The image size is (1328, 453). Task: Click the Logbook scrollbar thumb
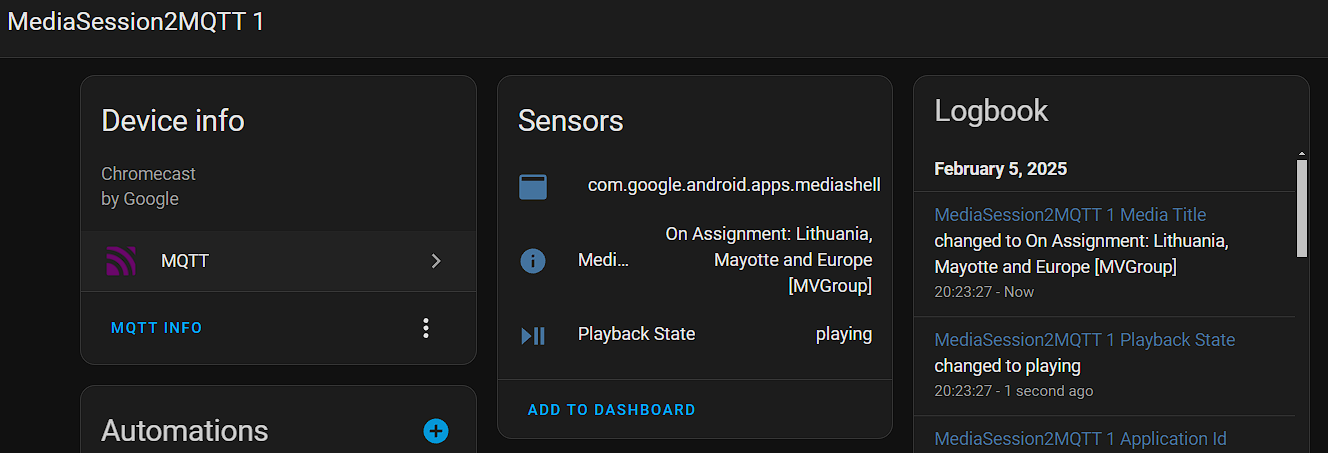[1301, 205]
